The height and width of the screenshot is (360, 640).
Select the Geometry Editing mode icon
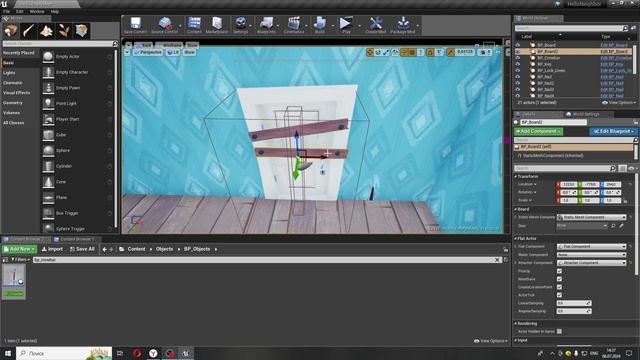(81, 31)
